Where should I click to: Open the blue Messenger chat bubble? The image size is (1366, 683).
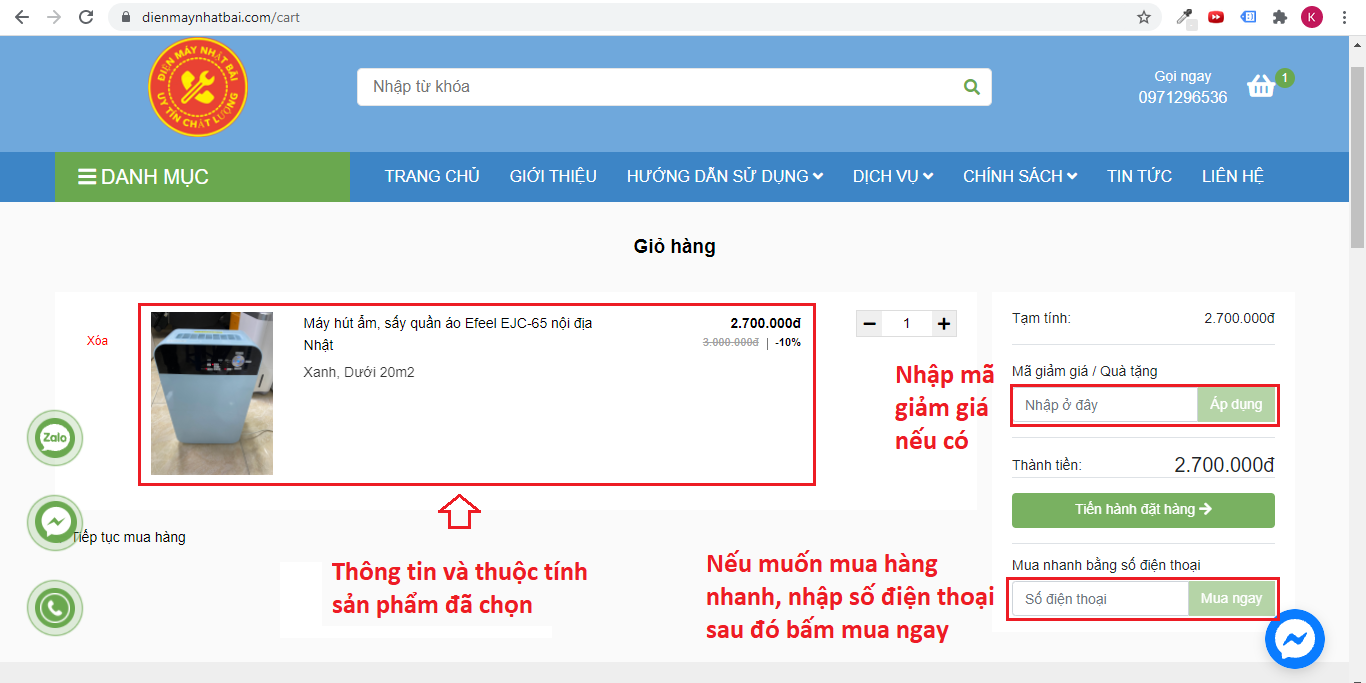pos(1294,638)
